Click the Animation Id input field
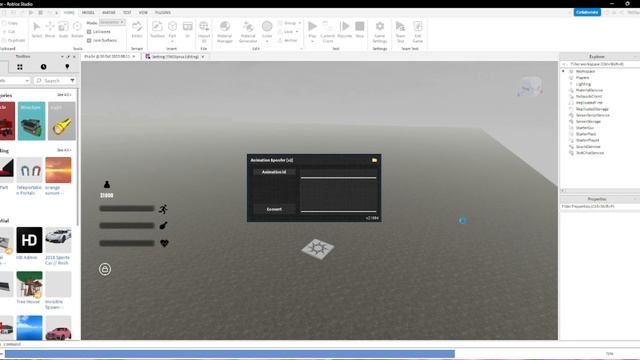Viewport: 640px width, 360px height. tap(338, 173)
